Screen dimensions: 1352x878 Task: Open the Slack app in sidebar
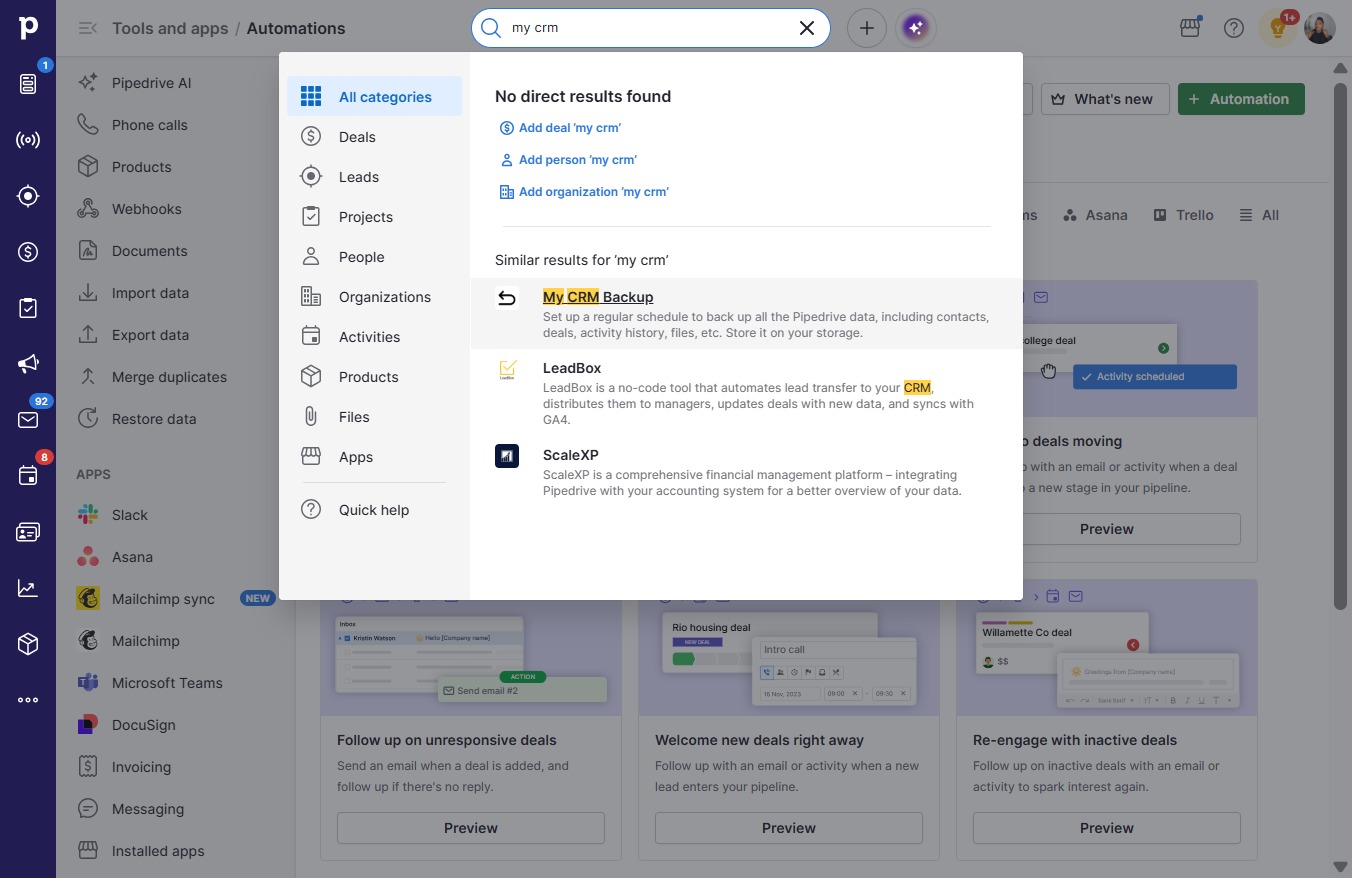pos(130,515)
